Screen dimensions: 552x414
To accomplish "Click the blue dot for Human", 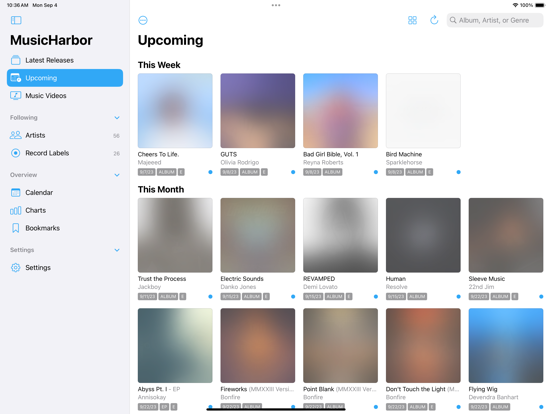I will click(x=458, y=296).
